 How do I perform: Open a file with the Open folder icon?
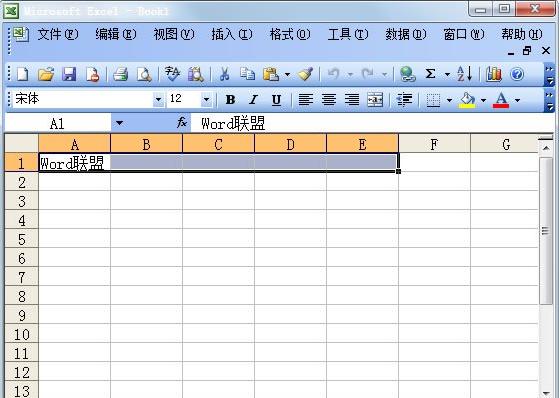[x=46, y=74]
